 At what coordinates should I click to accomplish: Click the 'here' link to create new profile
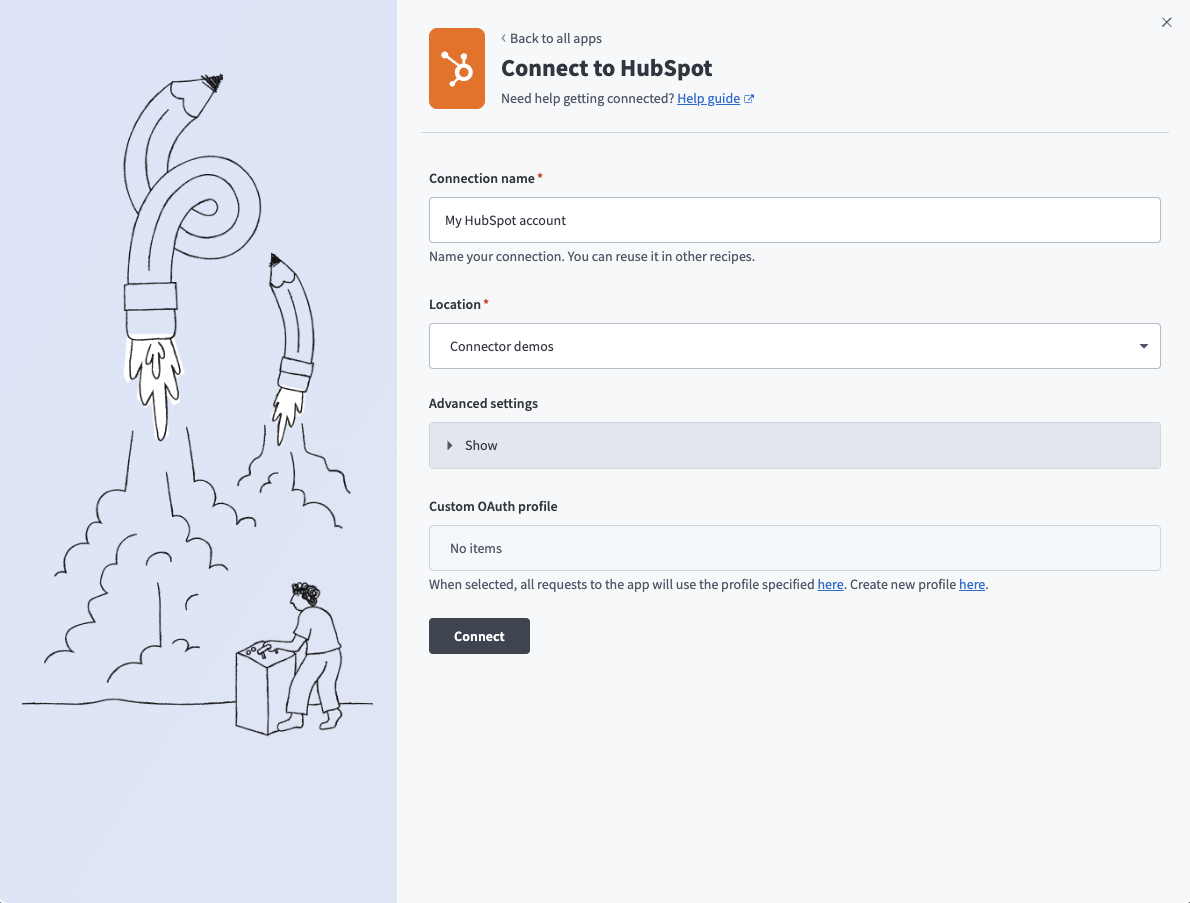click(971, 584)
